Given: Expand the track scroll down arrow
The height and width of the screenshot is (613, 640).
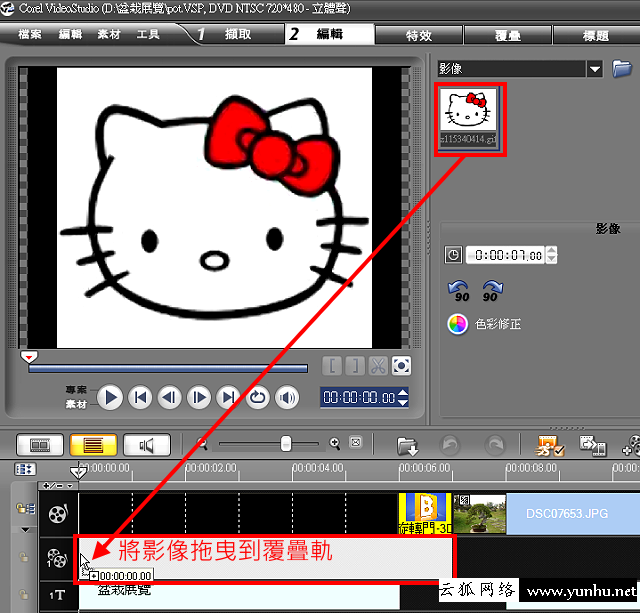Looking at the screenshot, I should pyautogui.click(x=25, y=530).
